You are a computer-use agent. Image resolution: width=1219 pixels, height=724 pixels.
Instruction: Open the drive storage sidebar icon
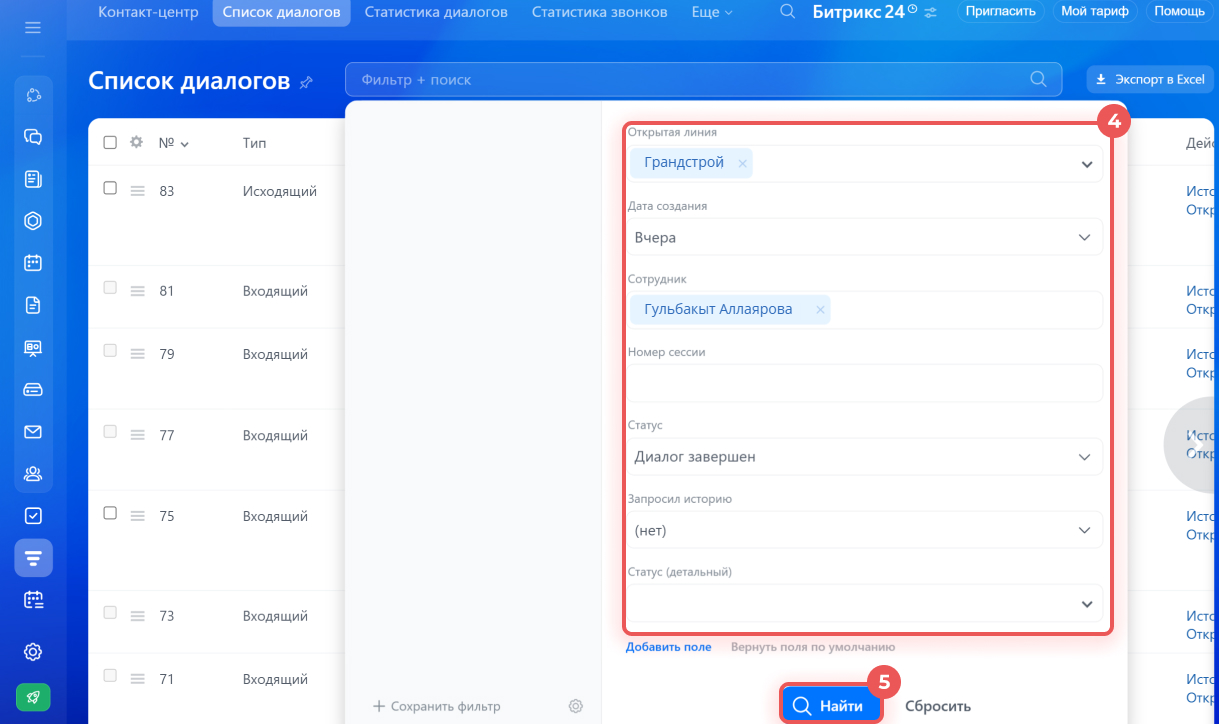[x=33, y=389]
